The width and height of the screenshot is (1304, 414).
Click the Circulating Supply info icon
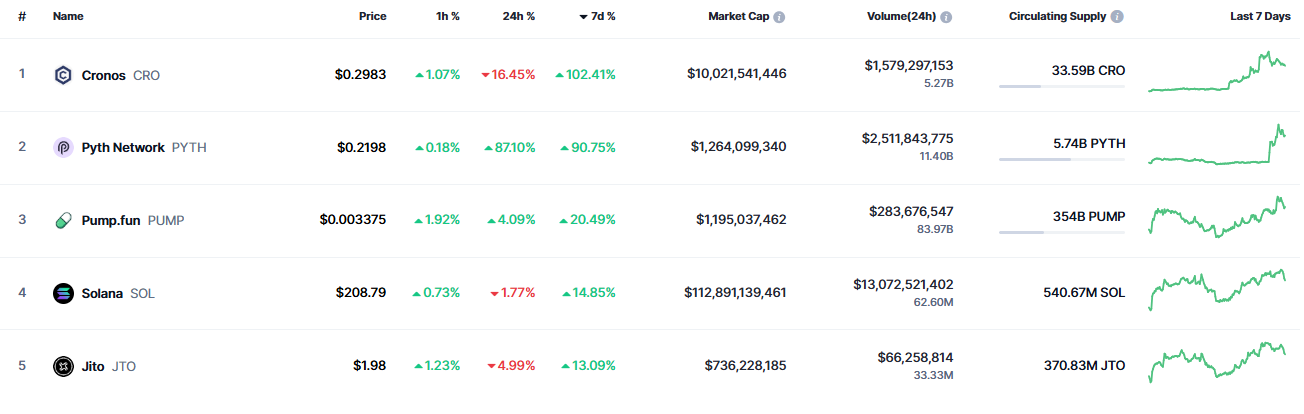tap(1117, 17)
